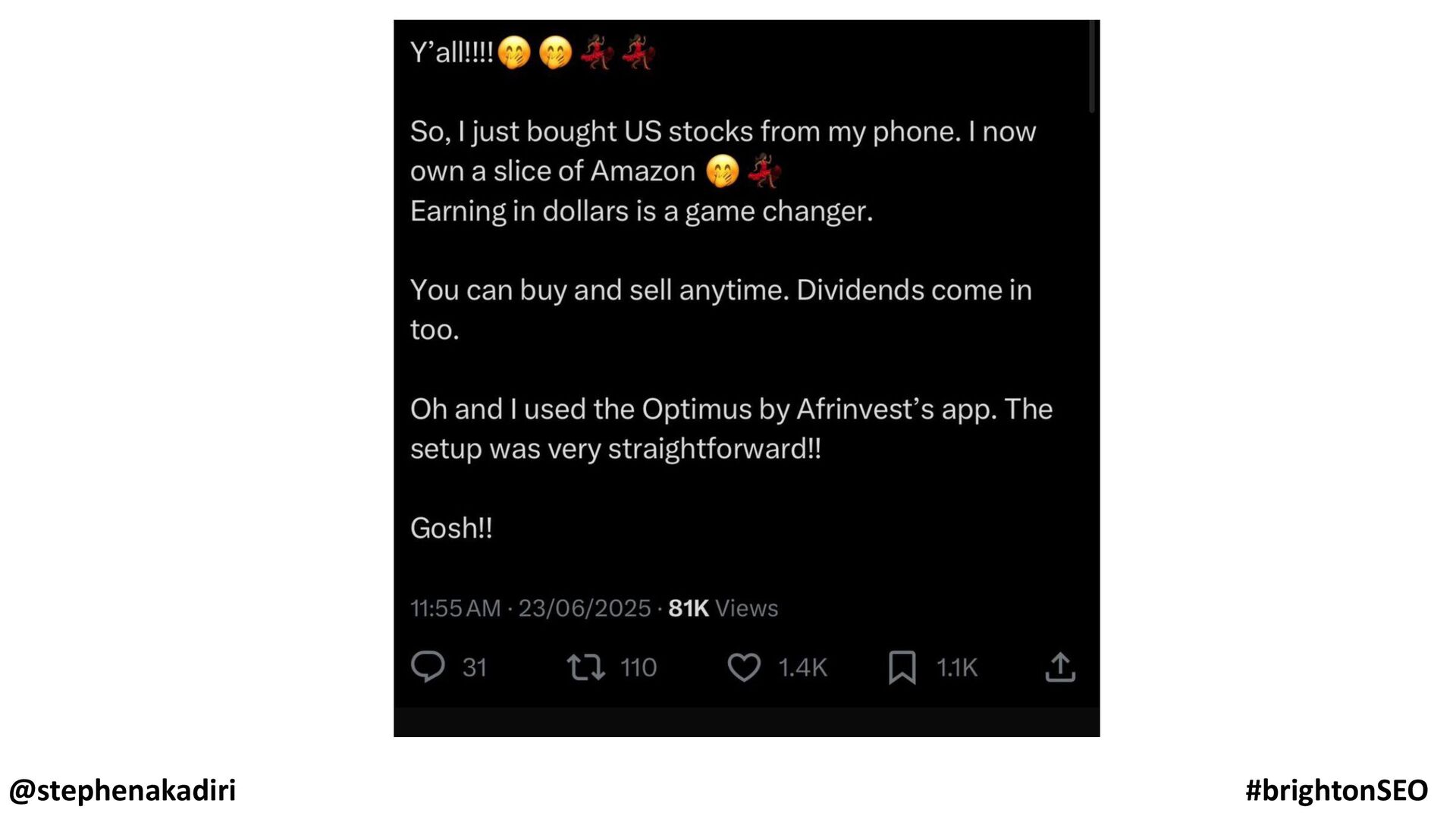Click the 1.1K bookmarks count
The height and width of the screenshot is (819, 1456).
click(957, 667)
